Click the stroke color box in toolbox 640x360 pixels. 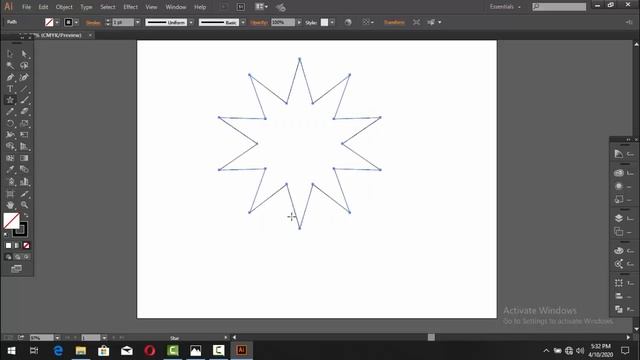tap(20, 230)
